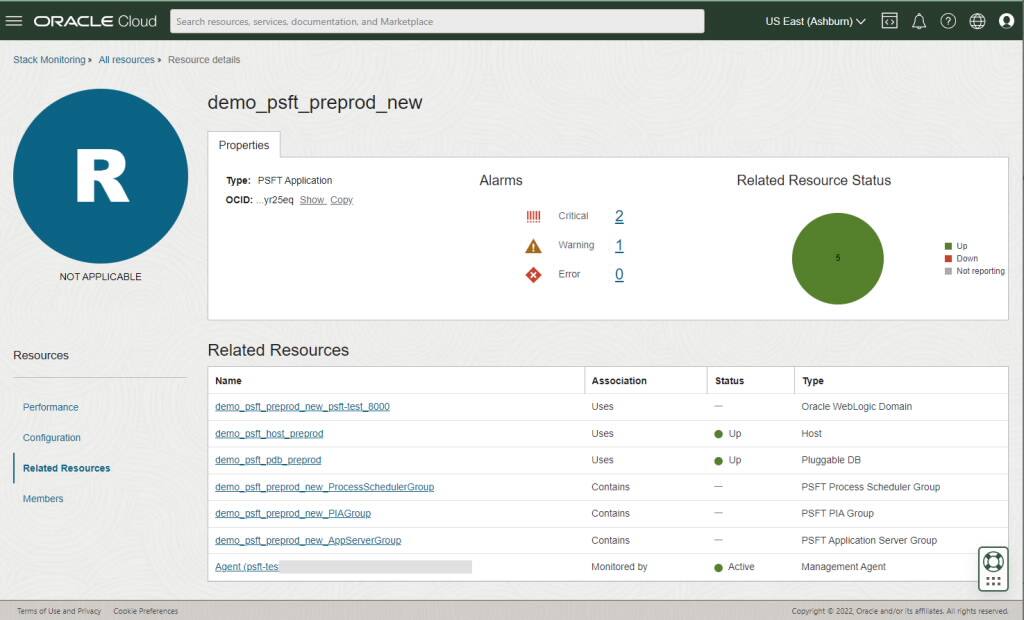Select Performance in the Resources sidebar
This screenshot has width=1024, height=620.
pyautogui.click(x=50, y=407)
